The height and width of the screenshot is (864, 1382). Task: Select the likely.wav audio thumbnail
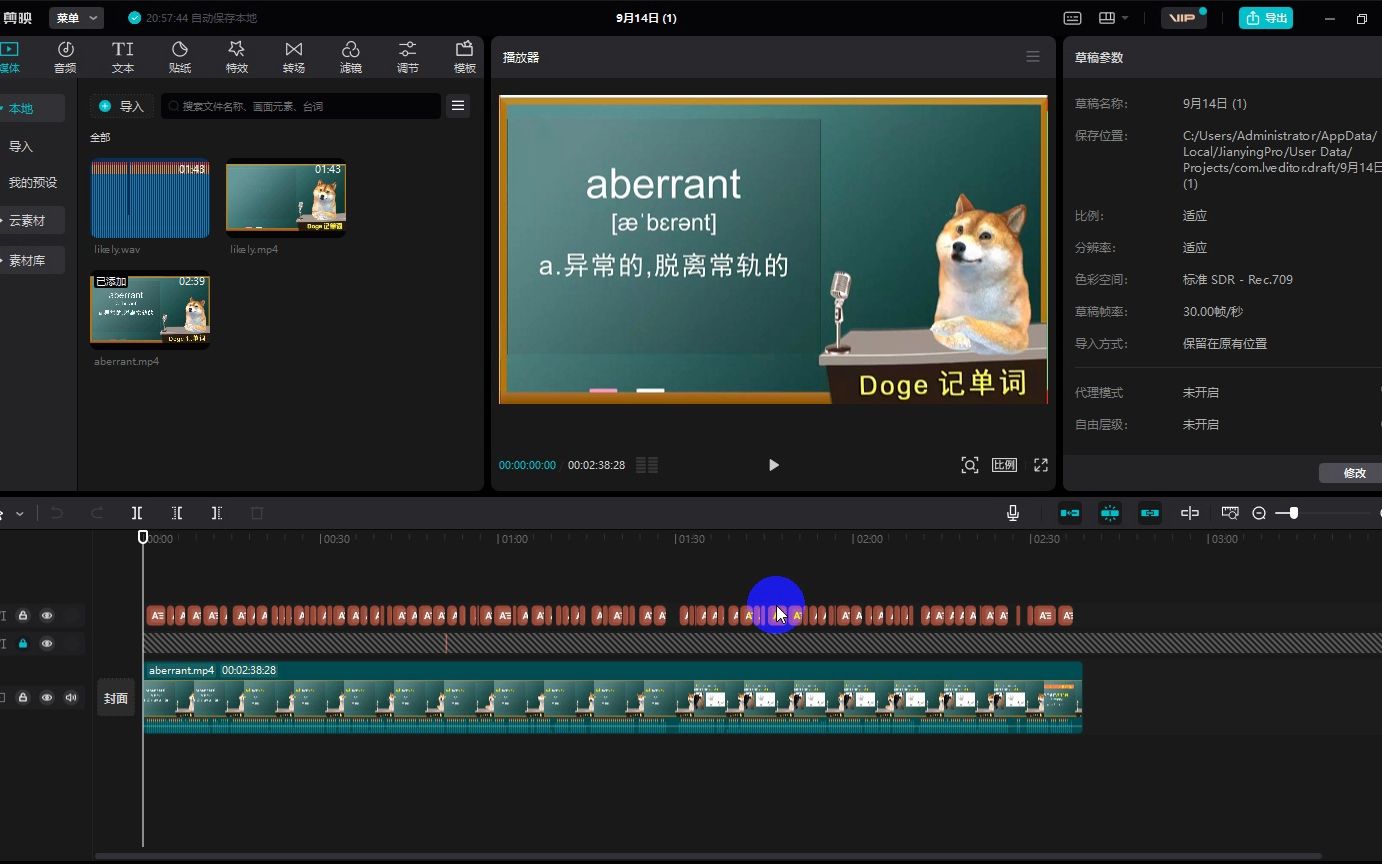click(x=150, y=199)
